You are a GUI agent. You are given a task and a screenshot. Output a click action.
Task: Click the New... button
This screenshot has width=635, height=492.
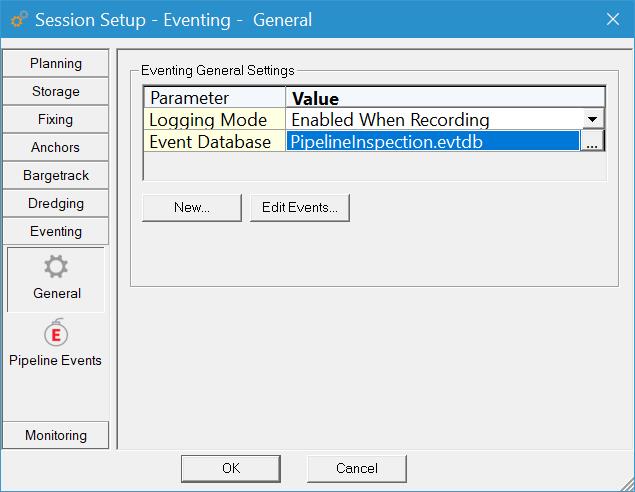pos(192,208)
